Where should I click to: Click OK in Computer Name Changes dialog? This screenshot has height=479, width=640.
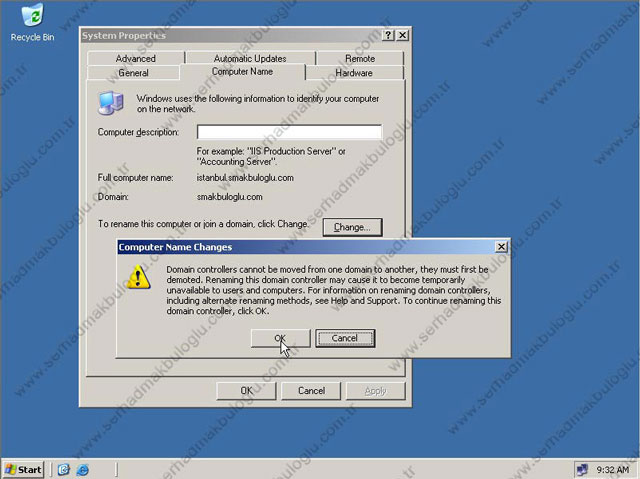[280, 338]
